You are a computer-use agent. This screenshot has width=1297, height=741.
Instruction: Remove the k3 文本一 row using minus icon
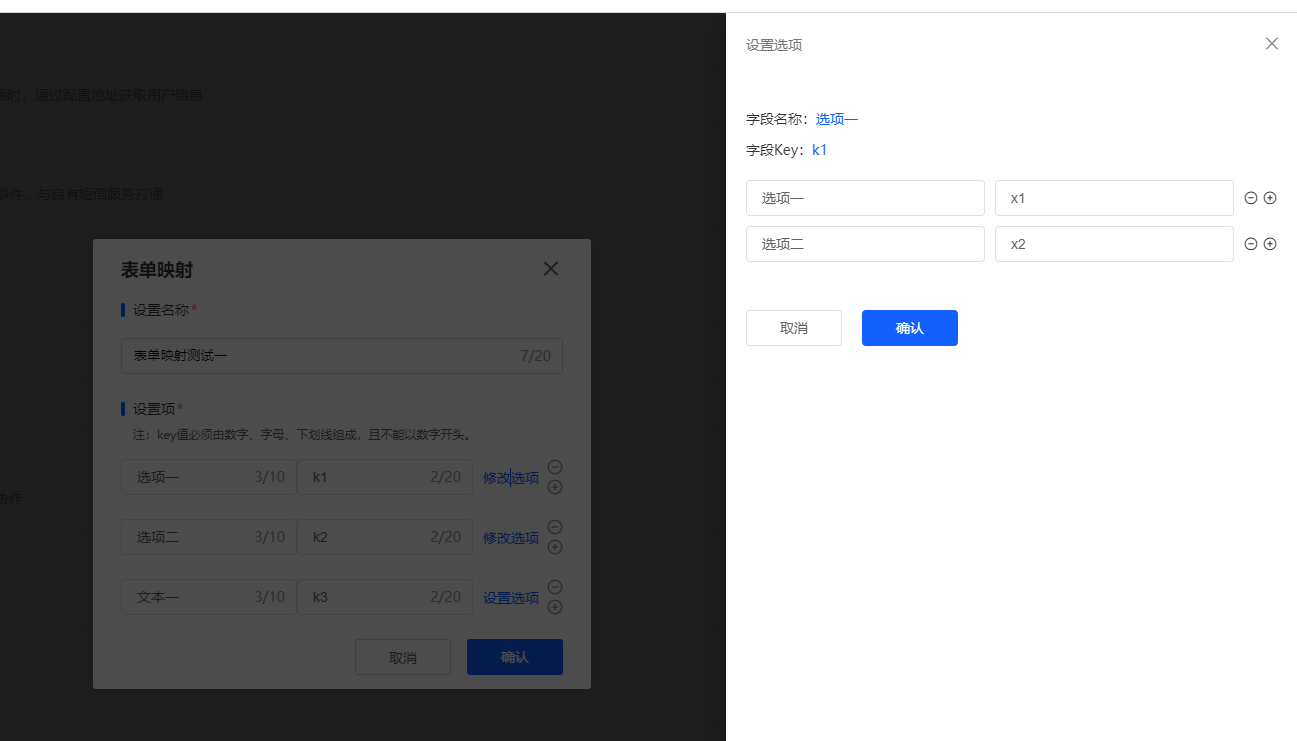(555, 587)
